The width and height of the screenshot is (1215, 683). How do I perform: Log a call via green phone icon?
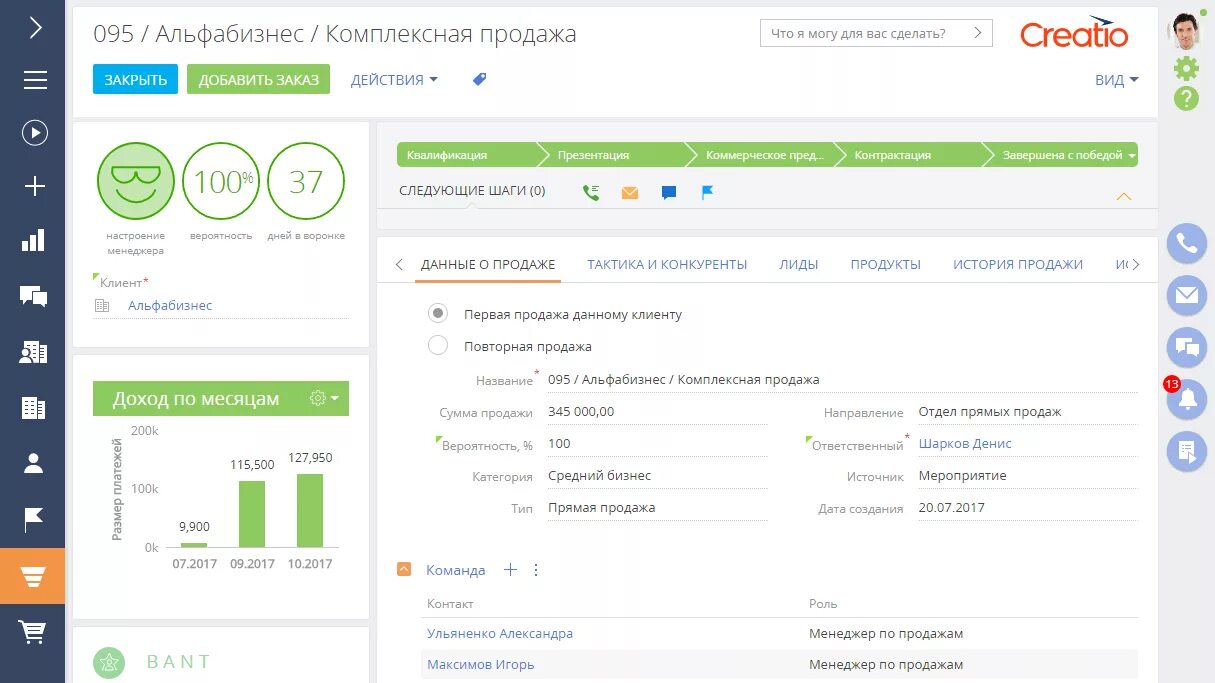pyautogui.click(x=591, y=192)
